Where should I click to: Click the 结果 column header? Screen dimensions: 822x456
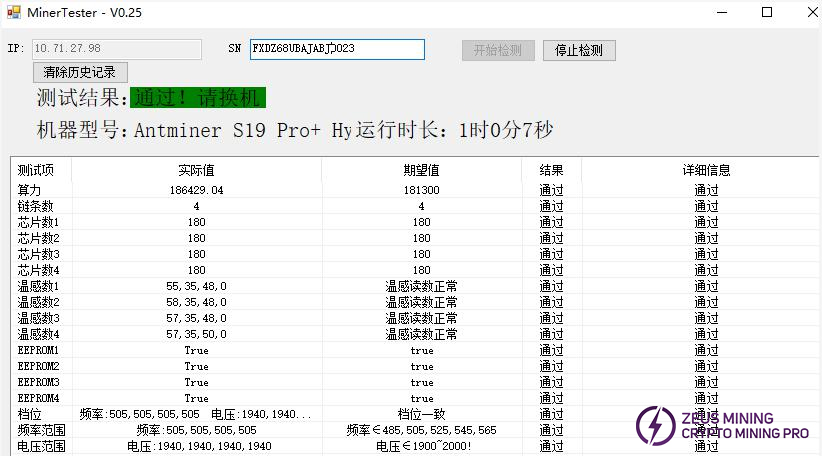pos(551,170)
